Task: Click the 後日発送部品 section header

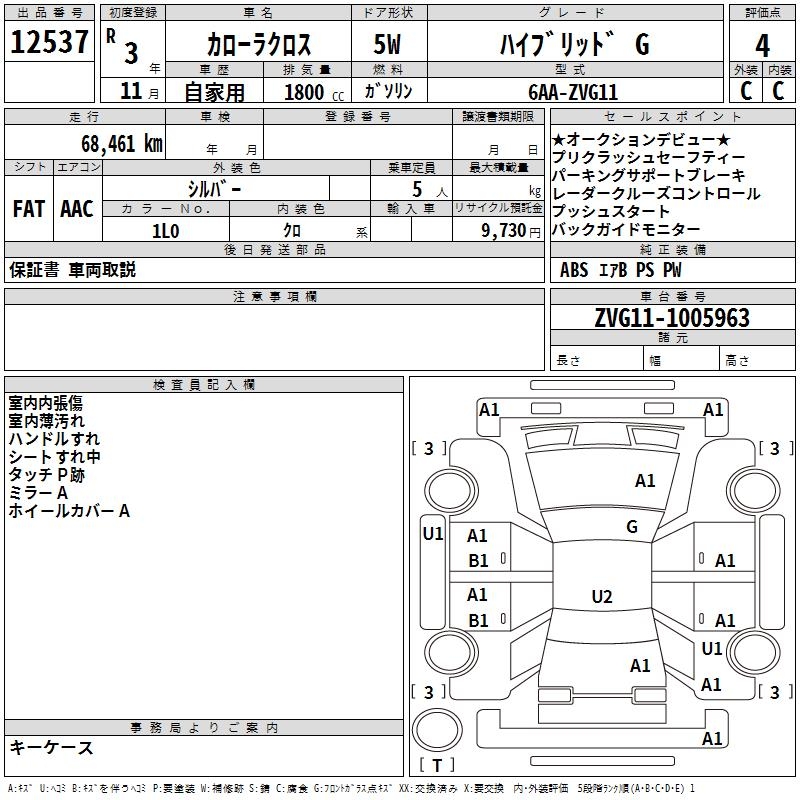Action: [274, 249]
